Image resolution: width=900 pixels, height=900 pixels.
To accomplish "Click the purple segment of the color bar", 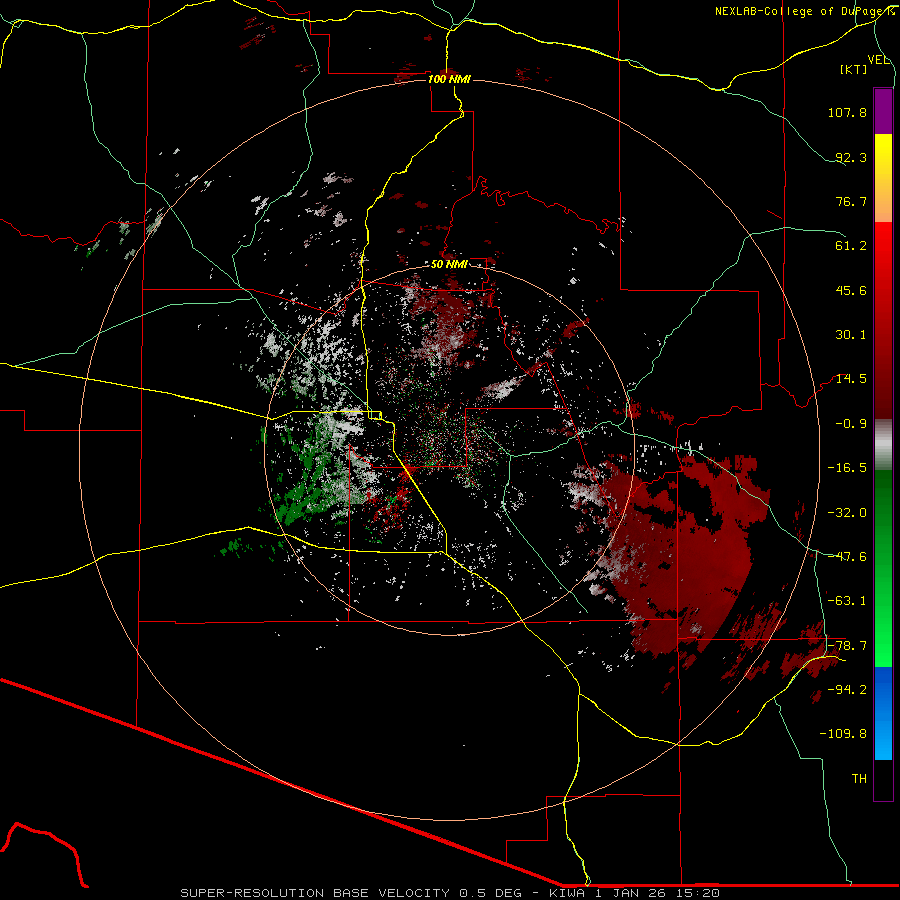I will 883,111.
